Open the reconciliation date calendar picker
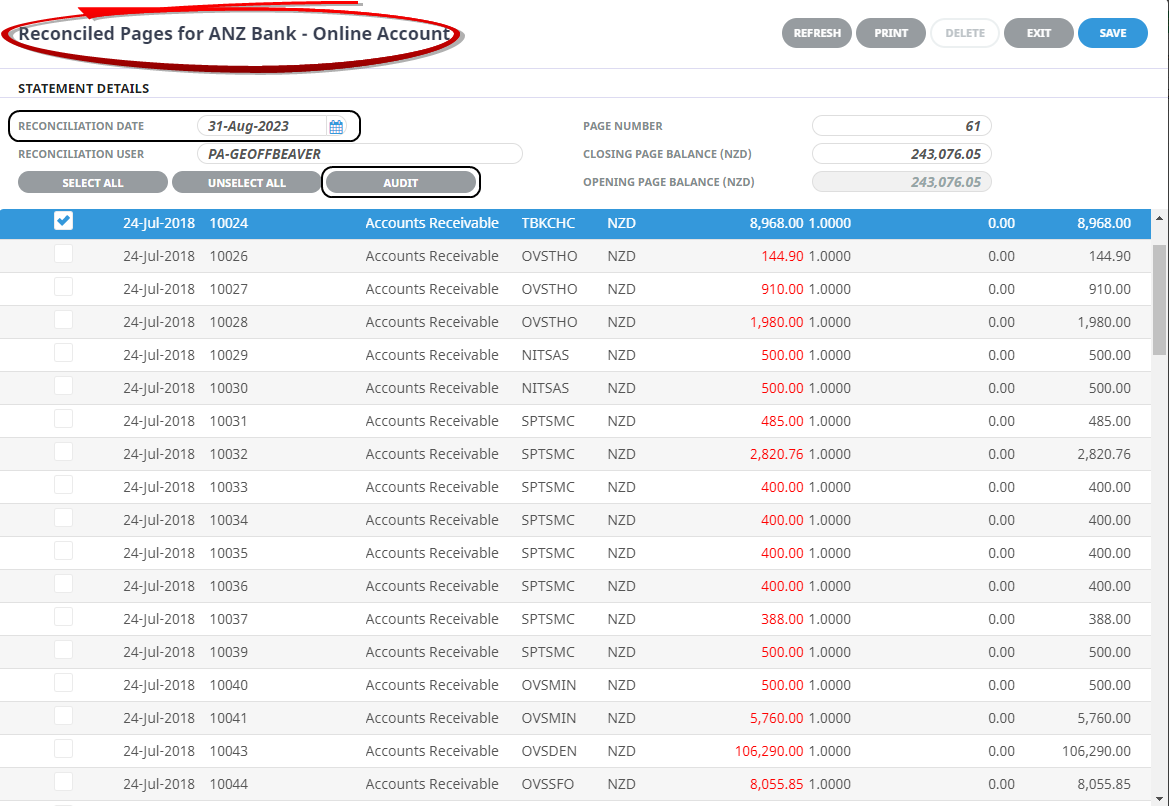 (336, 127)
